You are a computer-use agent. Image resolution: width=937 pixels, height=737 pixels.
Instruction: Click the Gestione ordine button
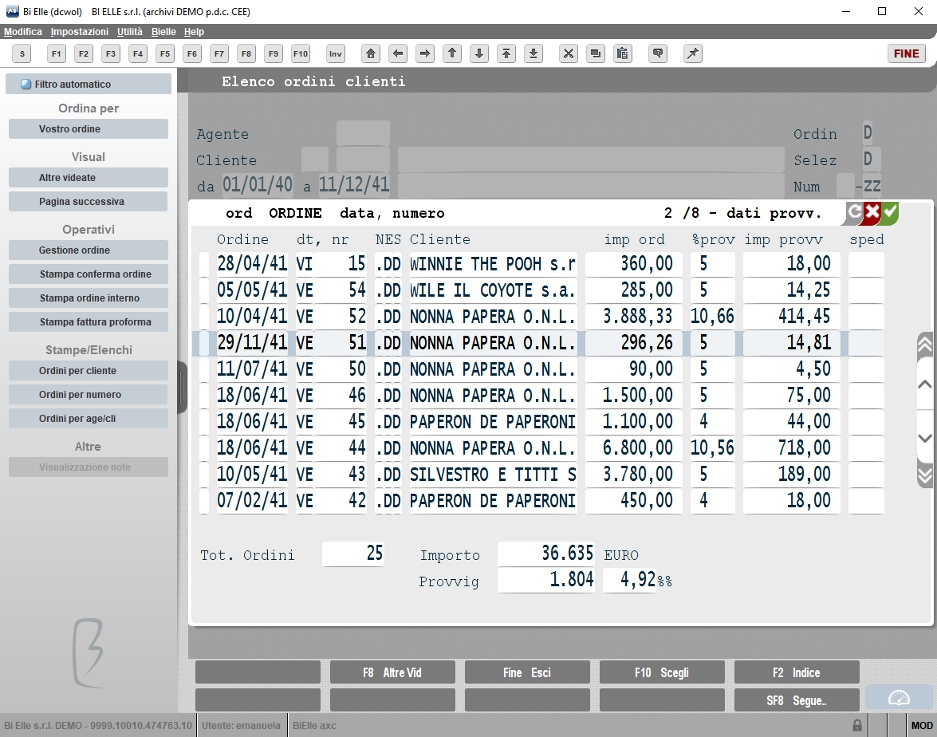(88, 250)
